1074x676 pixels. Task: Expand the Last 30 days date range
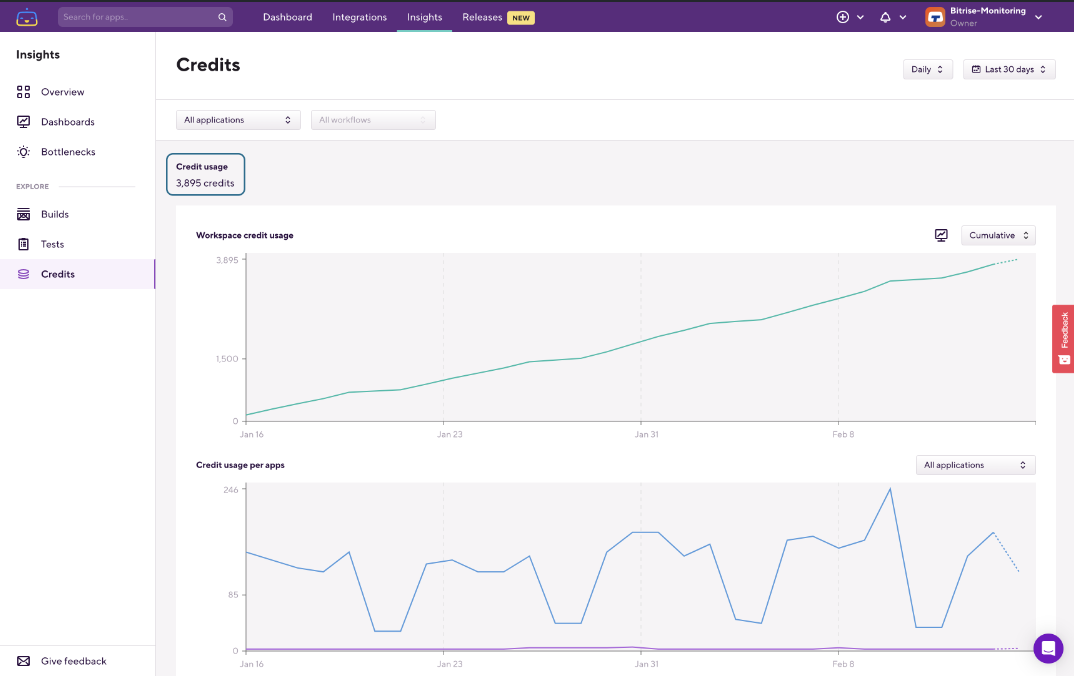(1009, 69)
